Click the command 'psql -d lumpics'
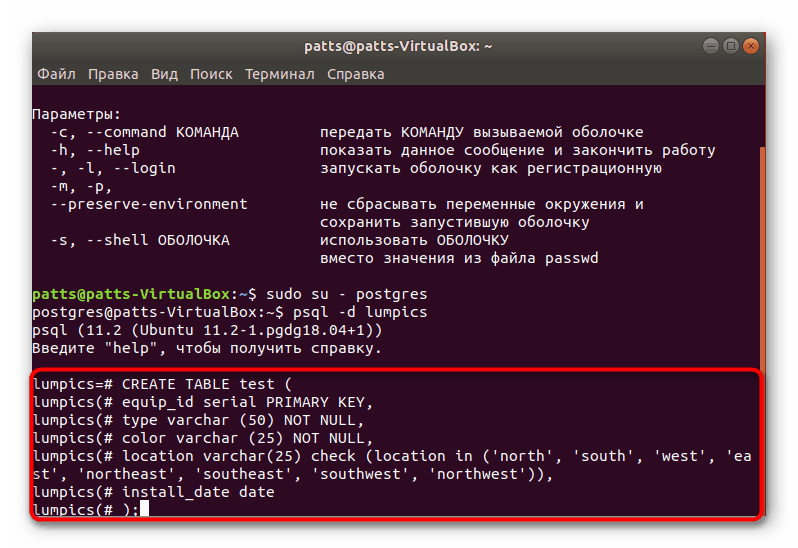This screenshot has width=798, height=548. 360,312
